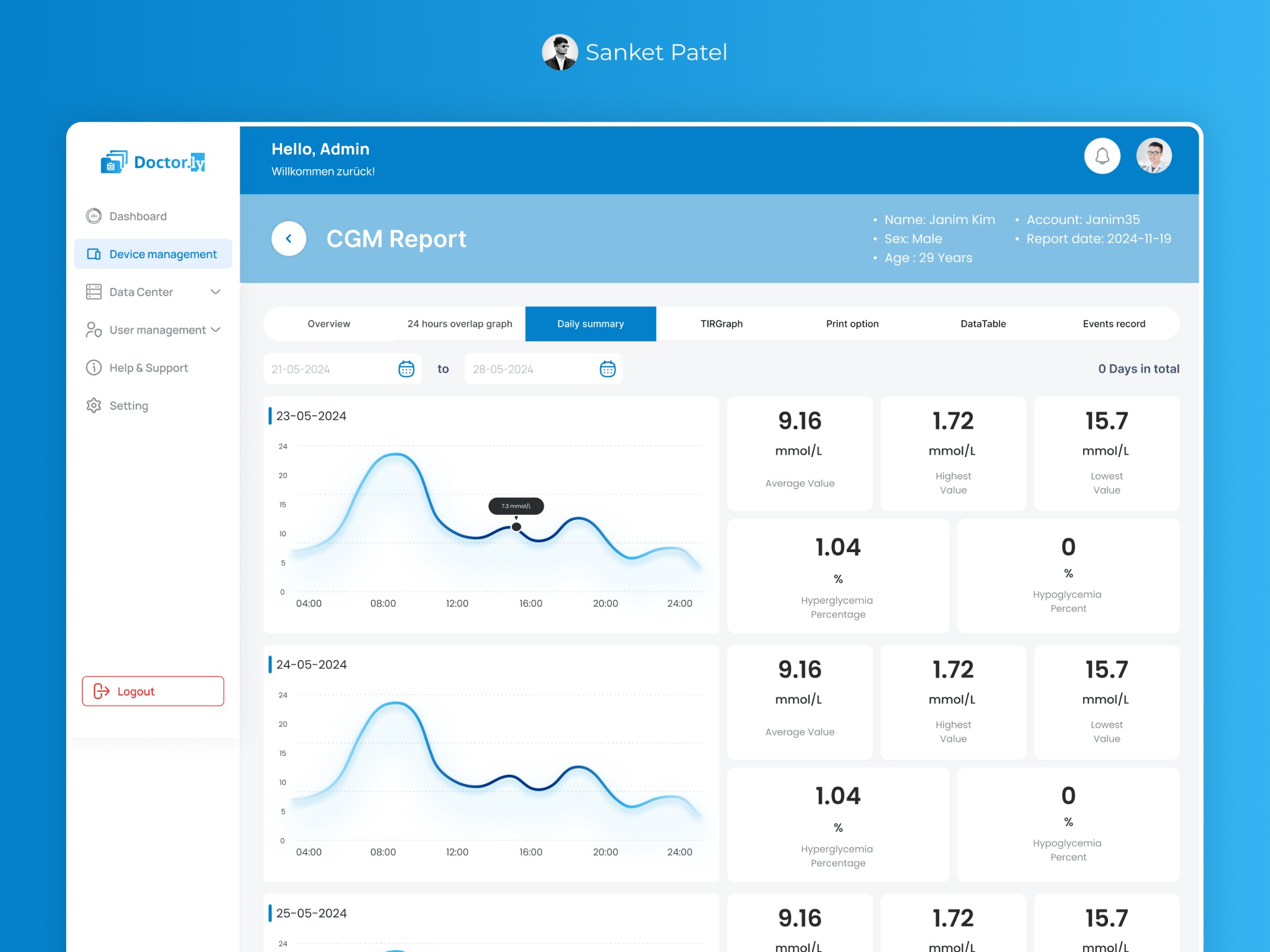Viewport: 1270px width, 952px height.
Task: Click the CGM Report title
Action: (x=396, y=239)
